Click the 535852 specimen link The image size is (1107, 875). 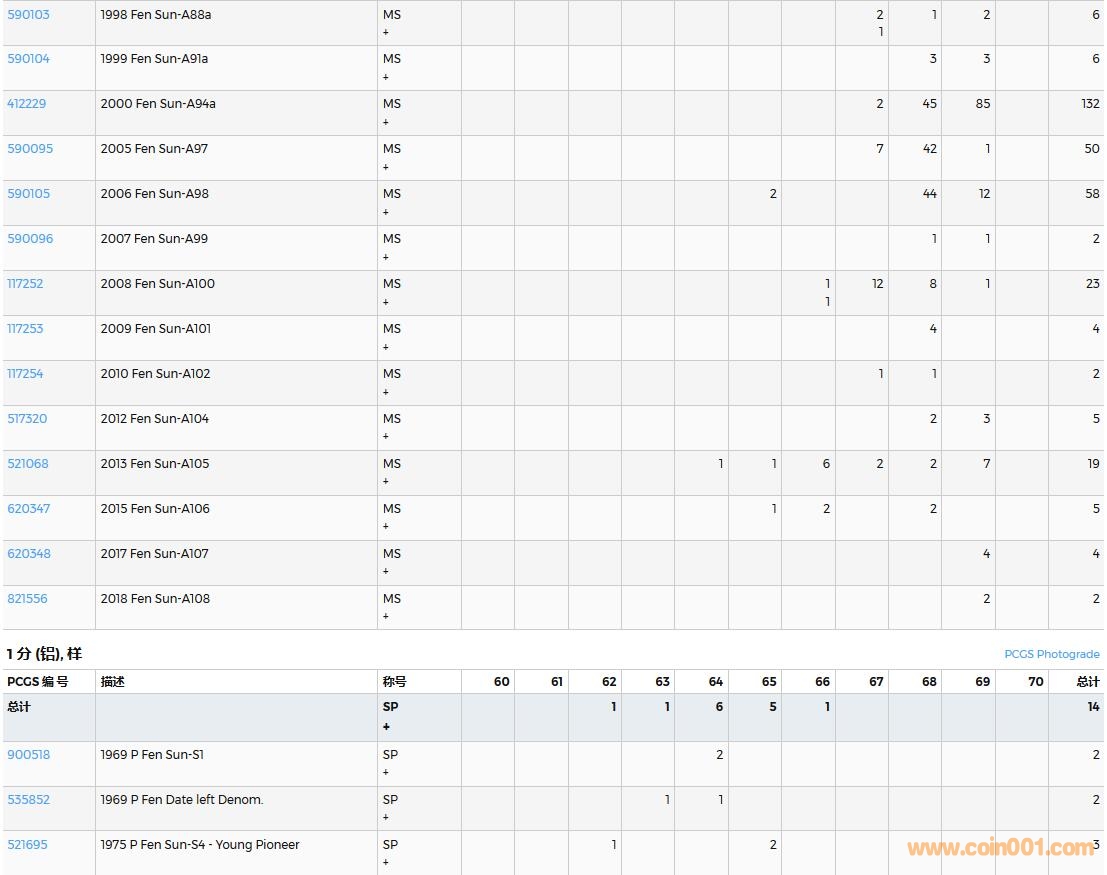[x=28, y=800]
